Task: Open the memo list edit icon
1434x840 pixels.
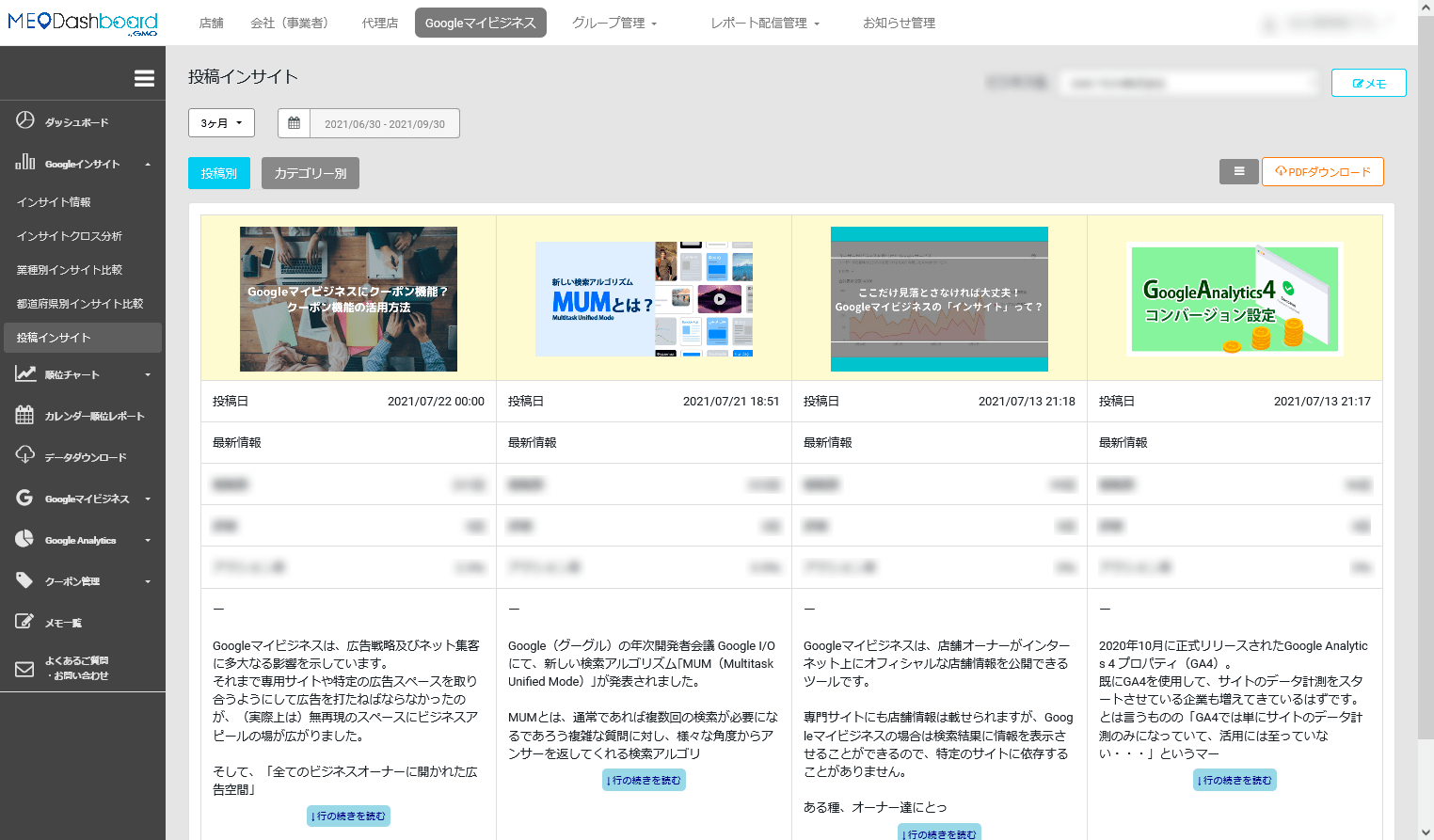Action: 25,622
